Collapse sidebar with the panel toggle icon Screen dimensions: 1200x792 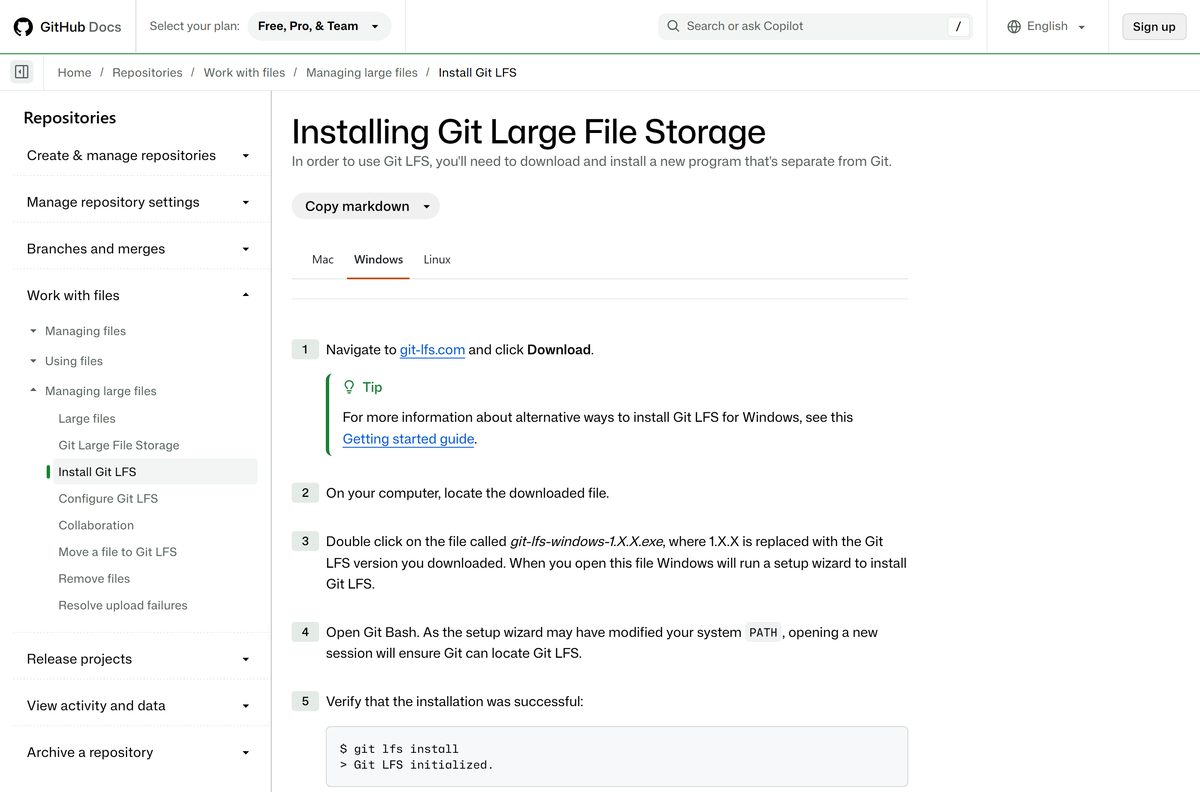click(22, 72)
